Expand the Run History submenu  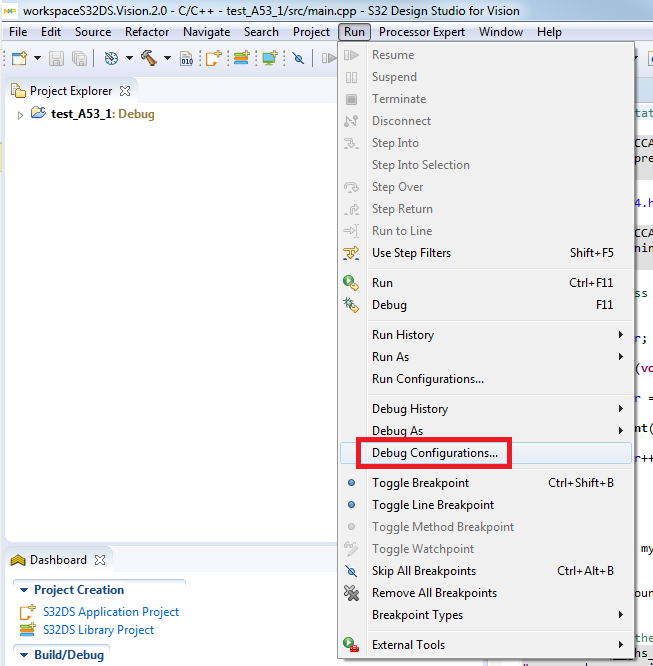485,335
